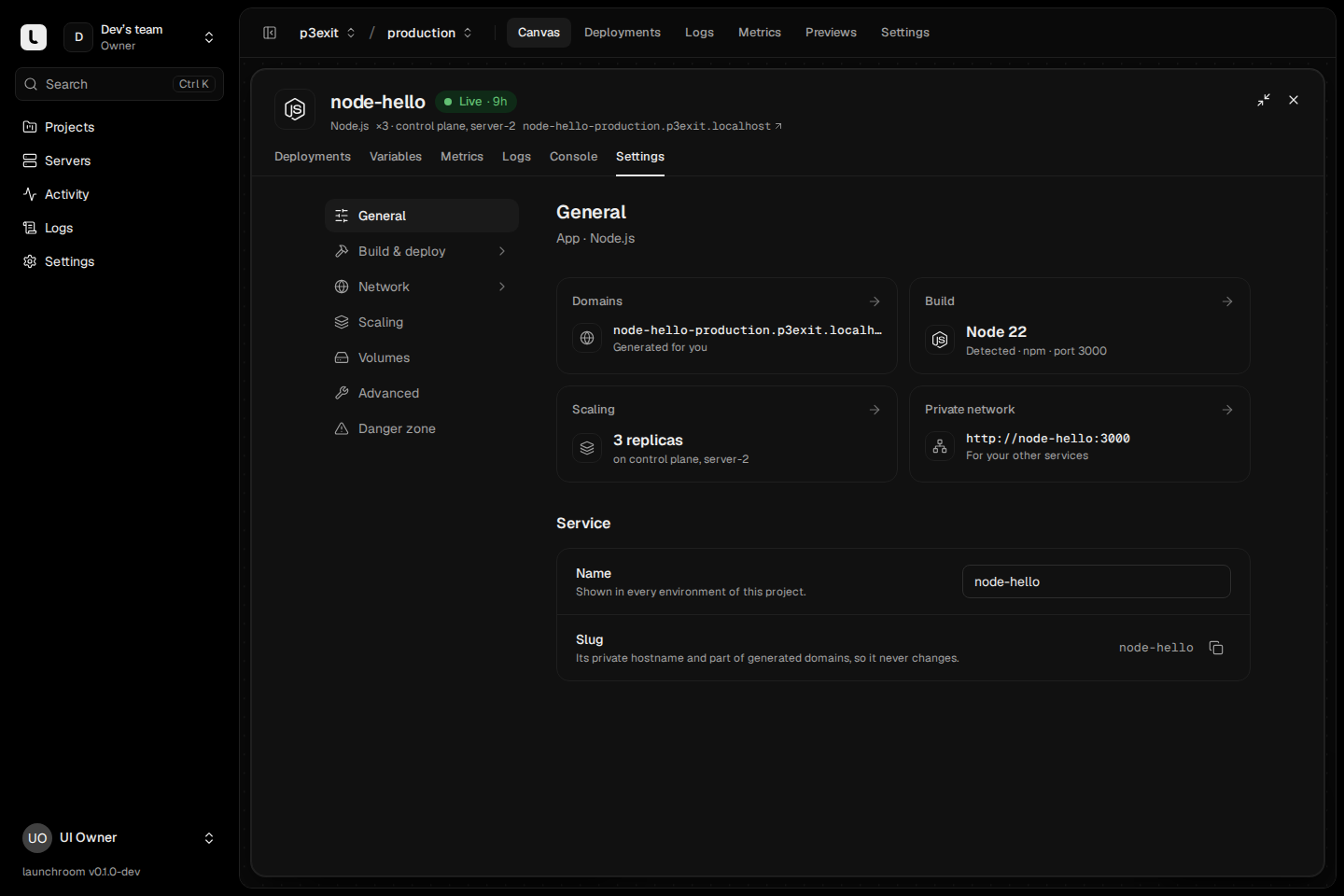Open the service Variables tab
The image size is (1344, 896).
(396, 157)
